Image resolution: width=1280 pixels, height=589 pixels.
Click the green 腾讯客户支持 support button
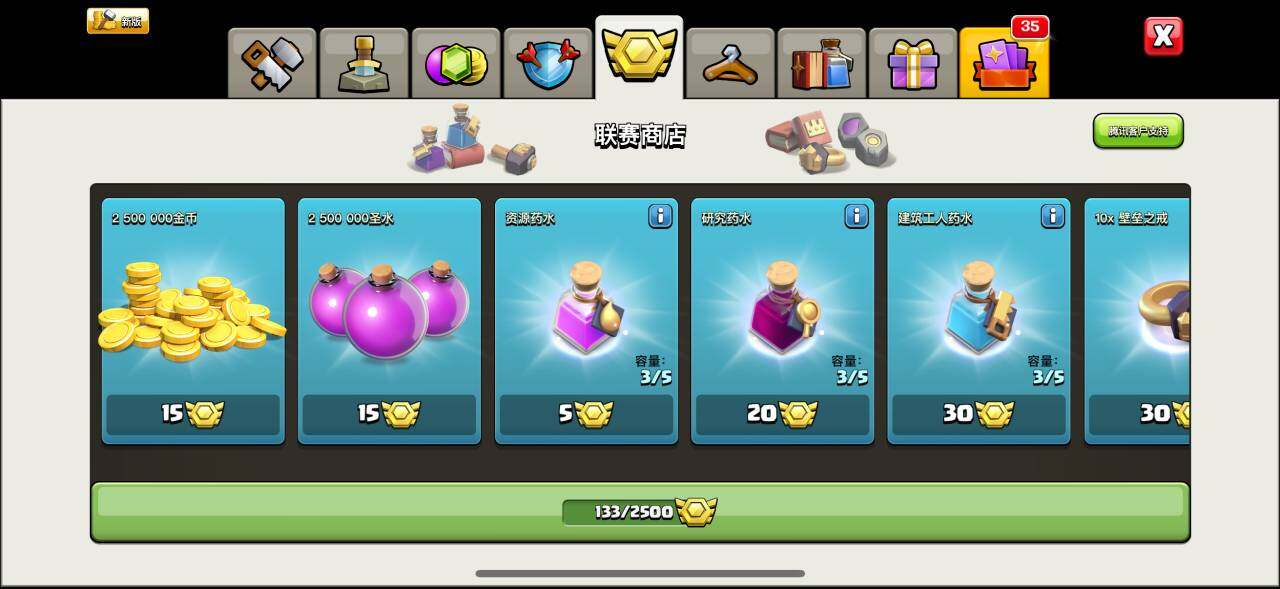click(1138, 131)
